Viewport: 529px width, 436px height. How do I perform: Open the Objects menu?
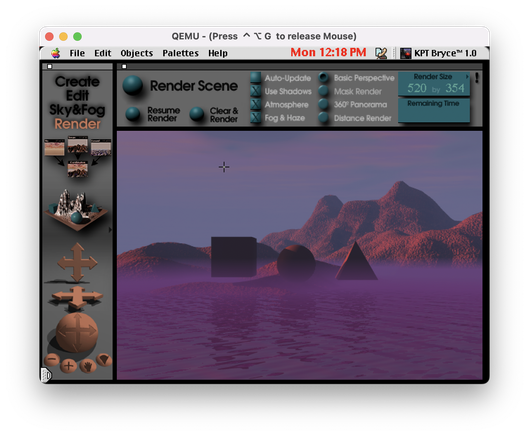(137, 53)
